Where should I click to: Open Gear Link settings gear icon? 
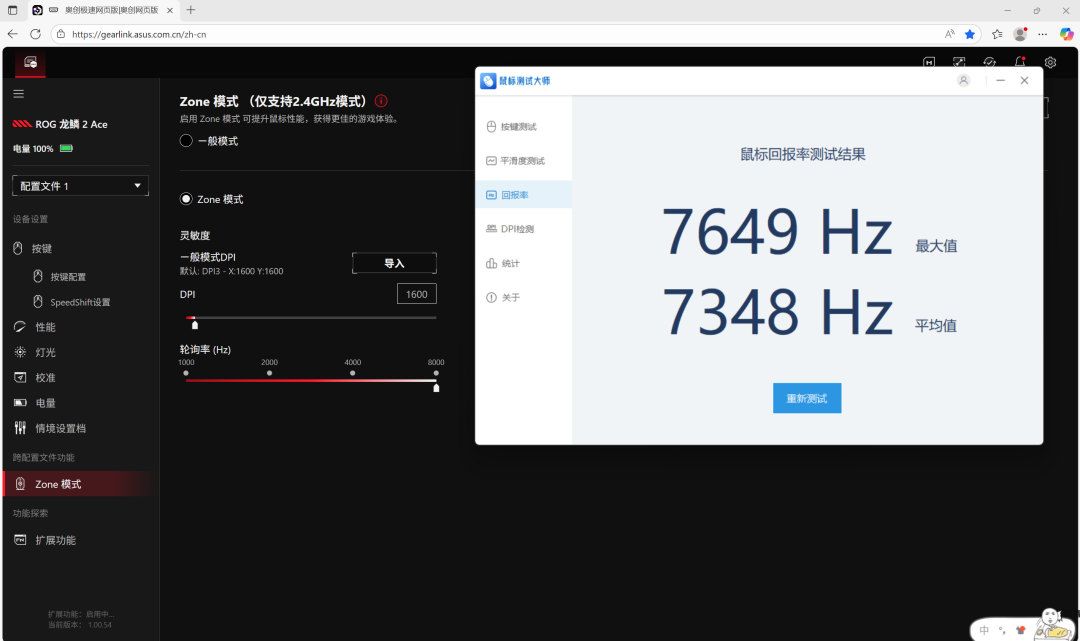coord(1050,62)
